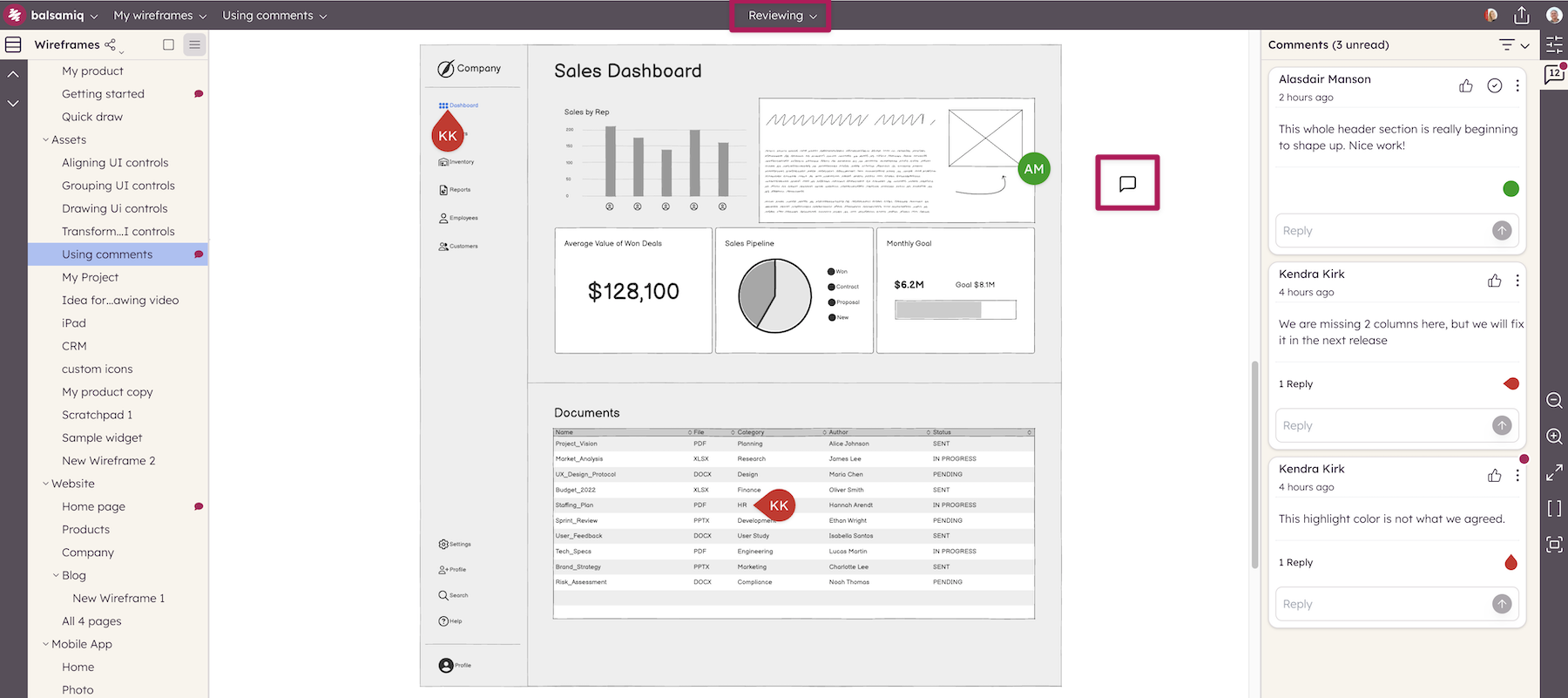Select the Home page wireframe

click(93, 506)
